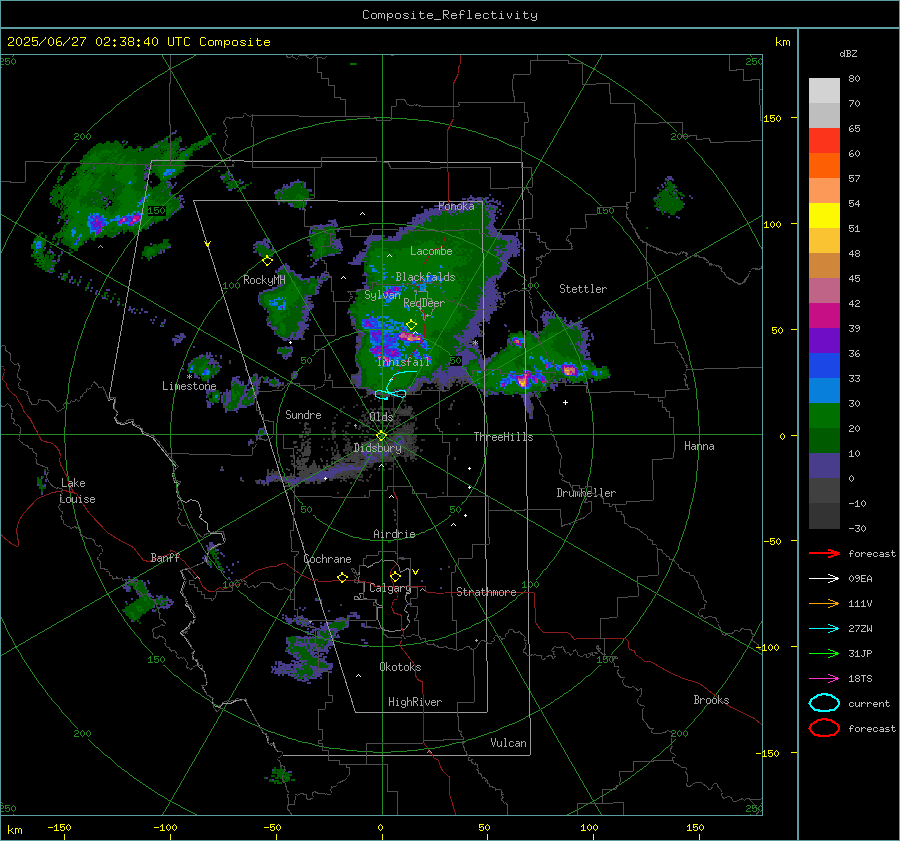Click the Hanna label
Viewport: 900px width, 841px height.
699,446
